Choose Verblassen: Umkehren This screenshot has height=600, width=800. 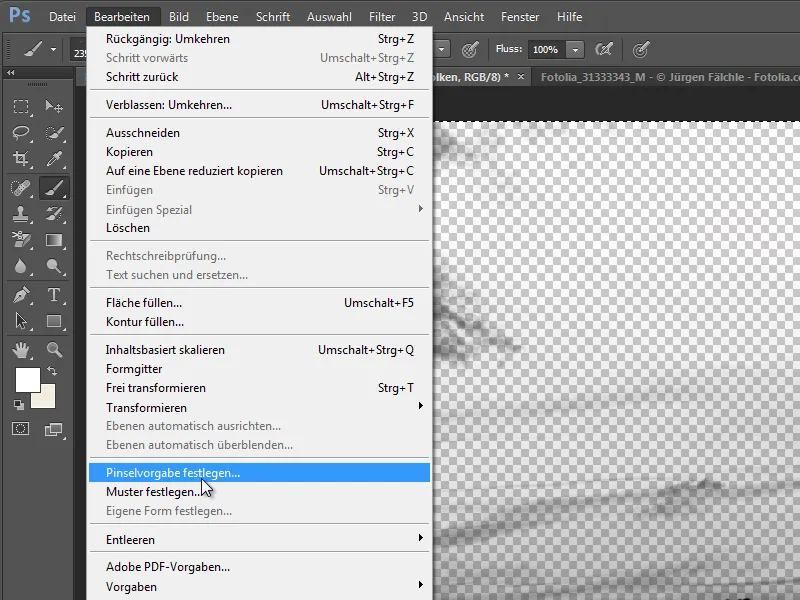(x=260, y=105)
